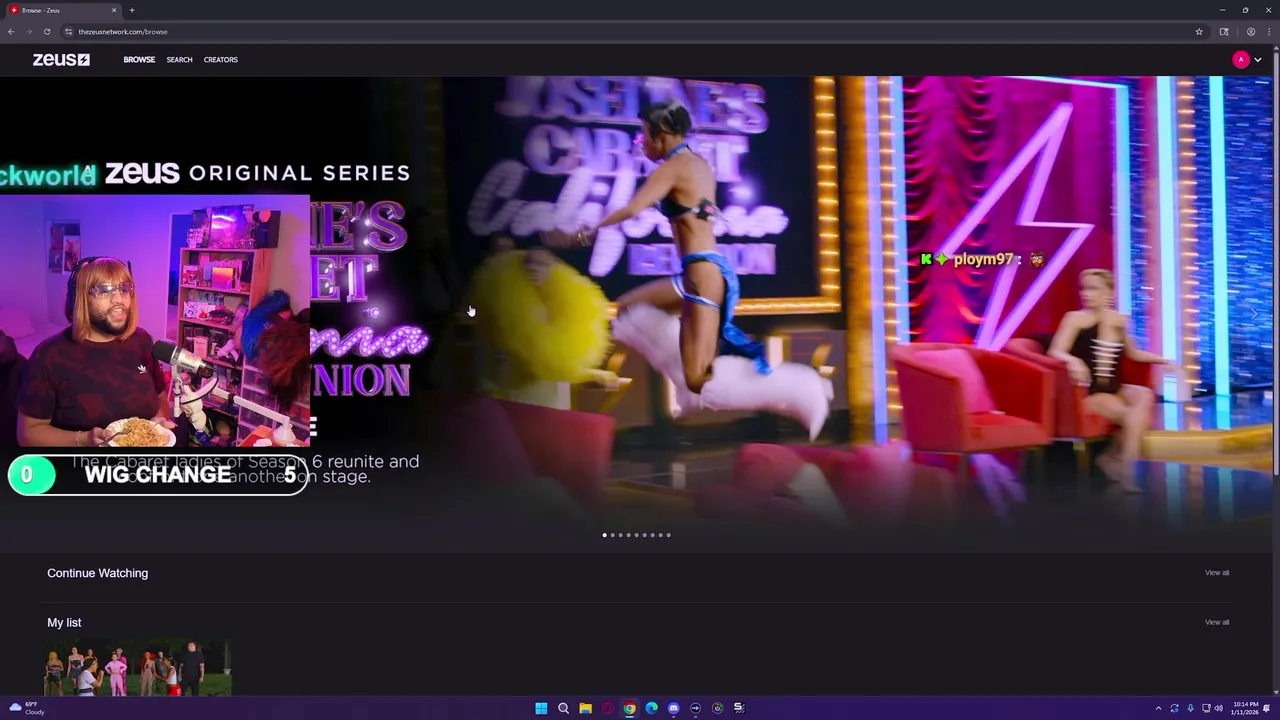Viewport: 1280px width, 720px height.
Task: Open the network tray icon
Action: point(1206,708)
